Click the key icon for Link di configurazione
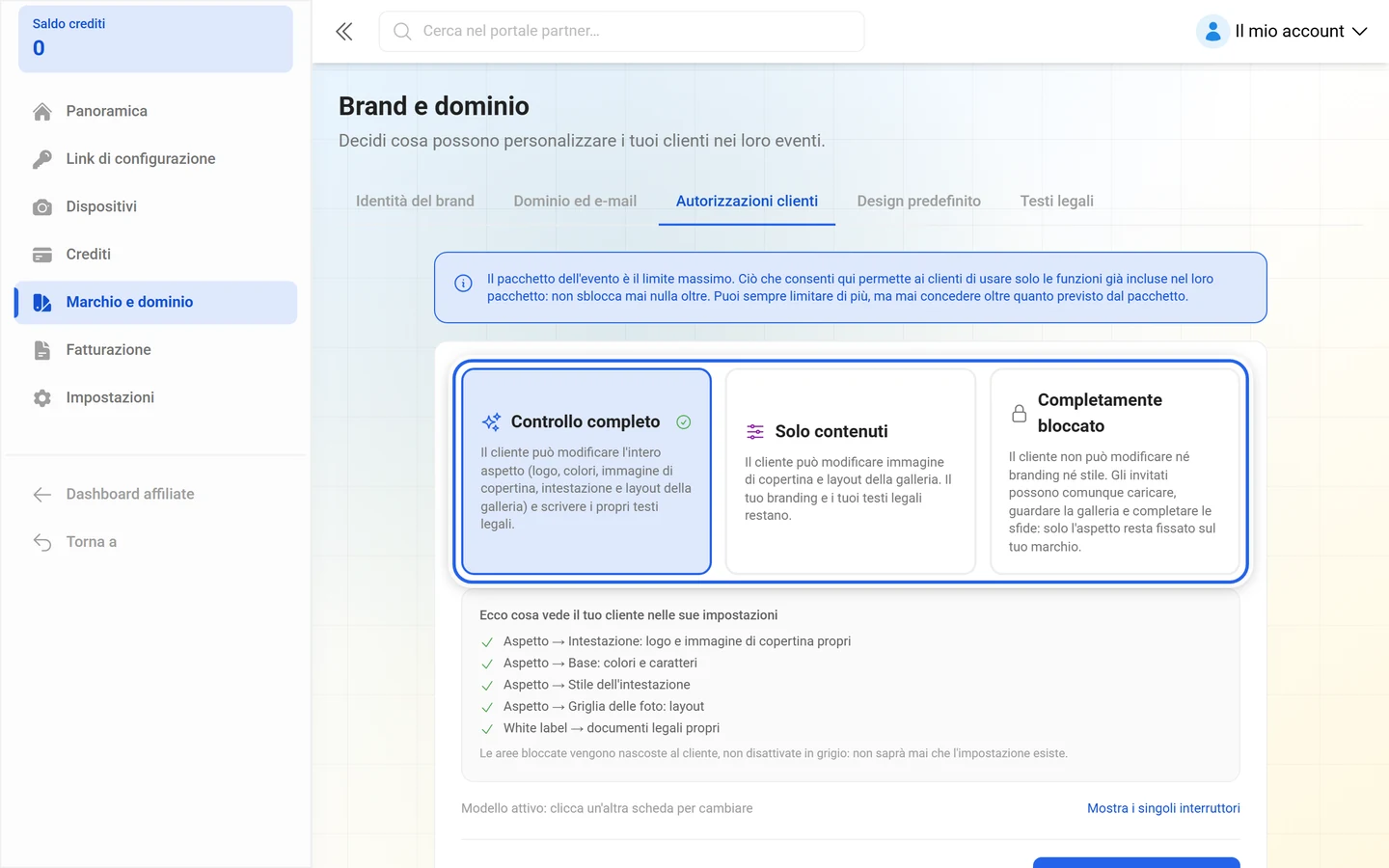The image size is (1389, 868). (42, 159)
